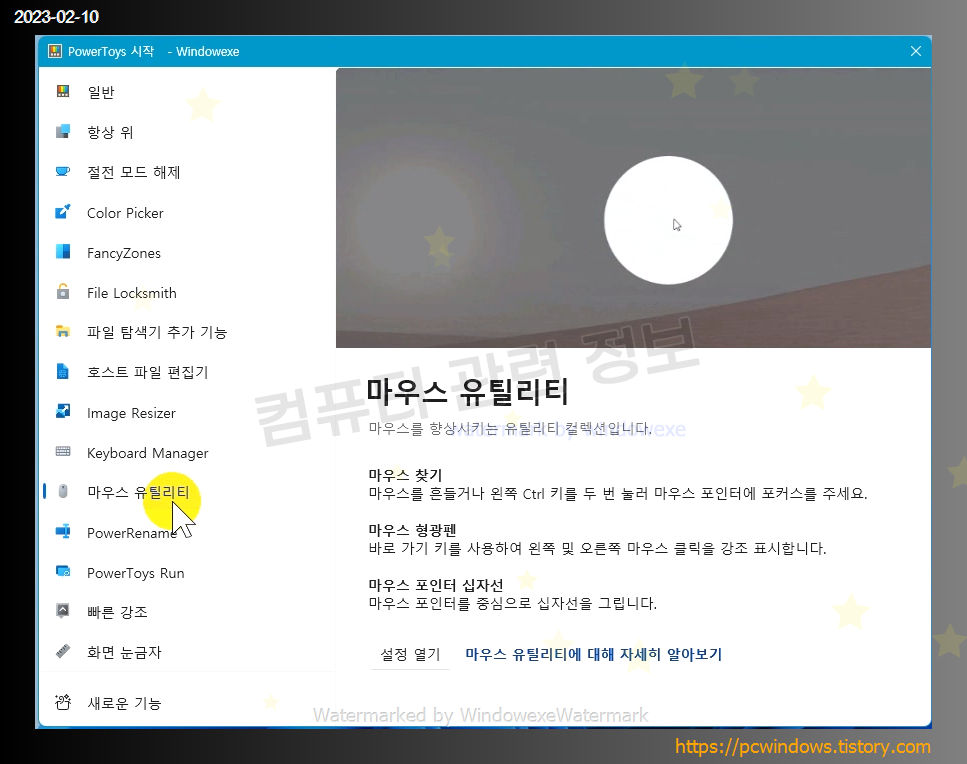Click the File Locksmith padlock icon

pyautogui.click(x=63, y=291)
